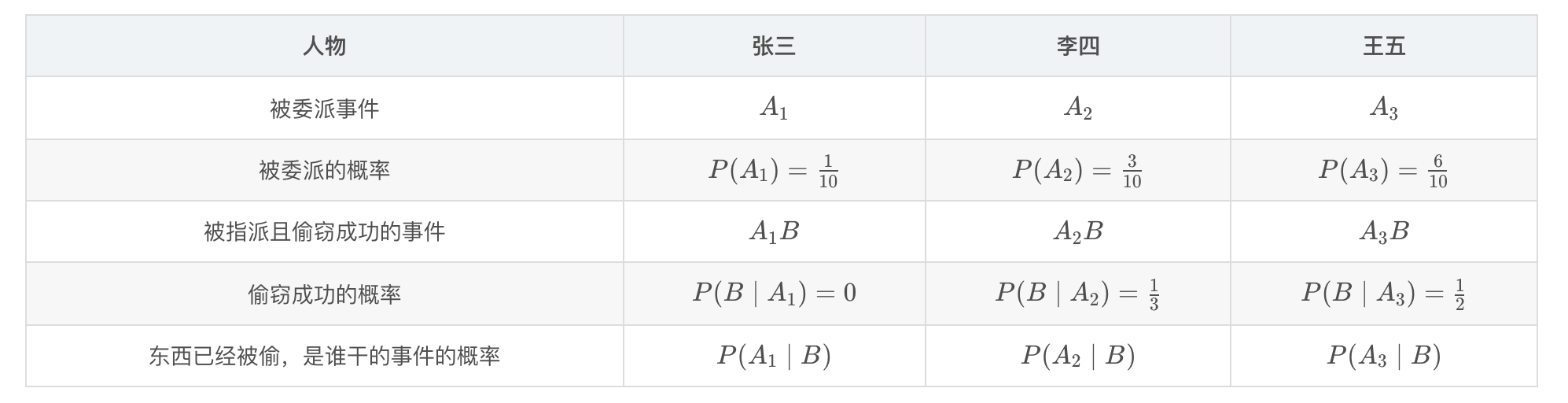Click the P(A2)=3/10 formula cell
The image size is (1568, 403).
tap(1077, 170)
